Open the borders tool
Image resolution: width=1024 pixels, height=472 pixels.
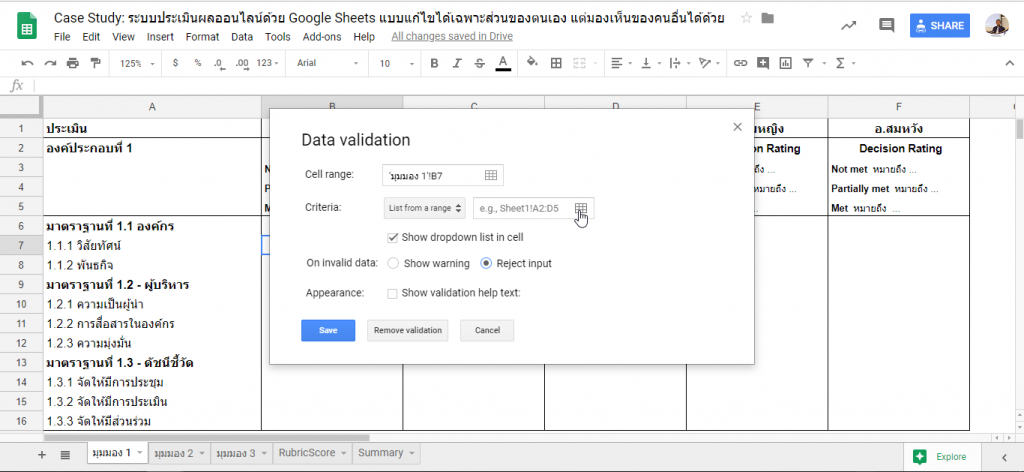pos(556,63)
